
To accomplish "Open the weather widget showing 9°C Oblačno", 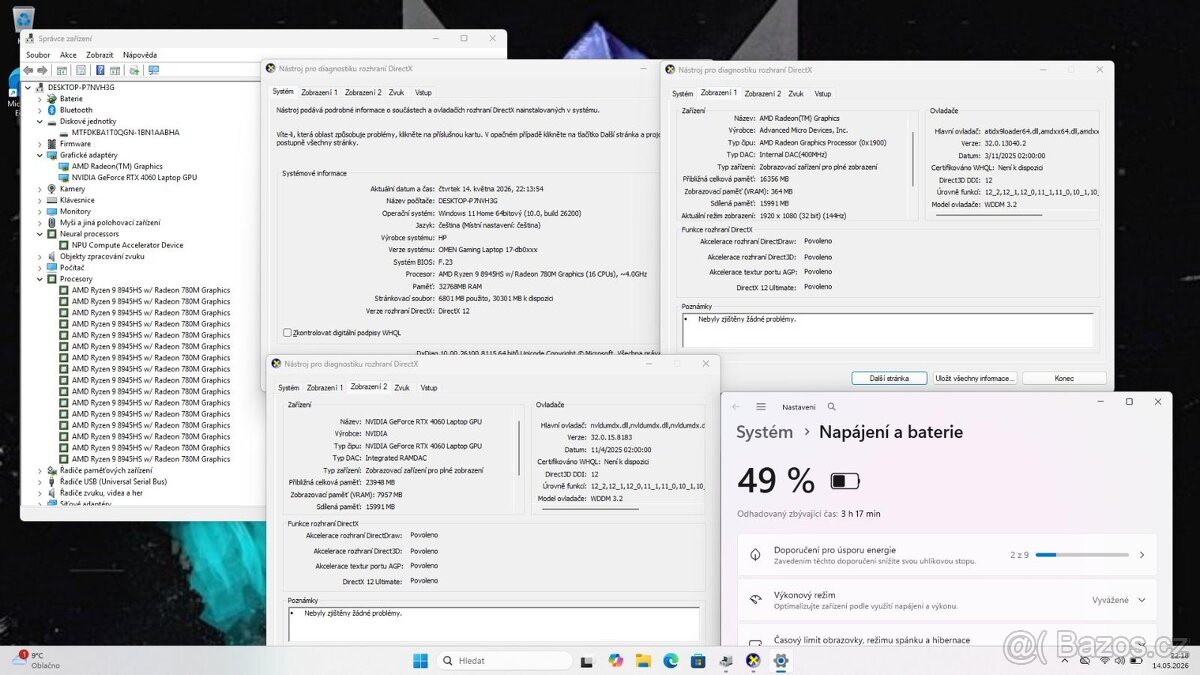I will coord(35,660).
